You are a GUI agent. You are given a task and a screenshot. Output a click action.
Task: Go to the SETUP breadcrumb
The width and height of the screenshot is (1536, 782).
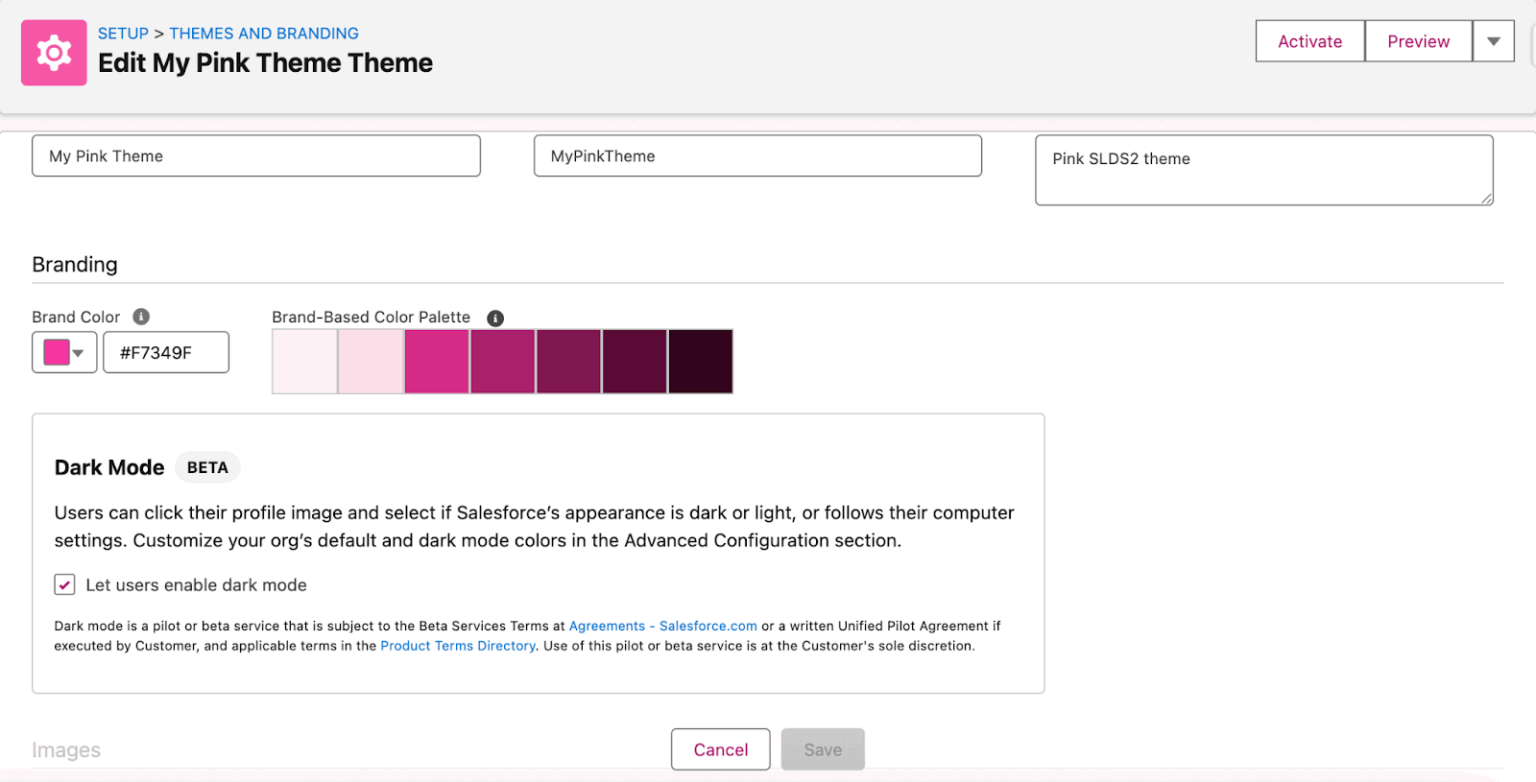pos(123,33)
